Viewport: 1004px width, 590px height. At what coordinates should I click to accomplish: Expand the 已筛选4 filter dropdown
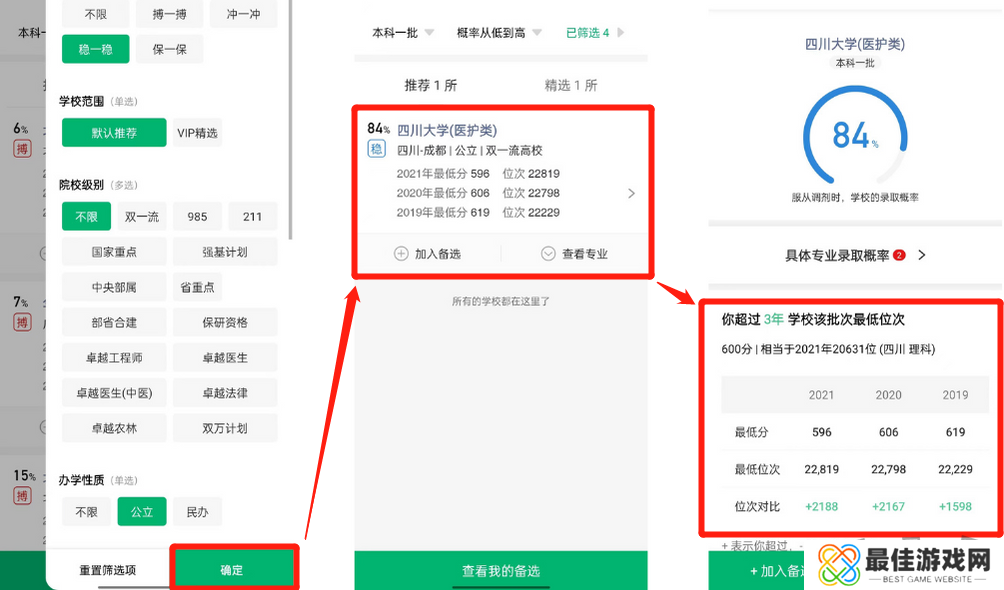coord(593,32)
